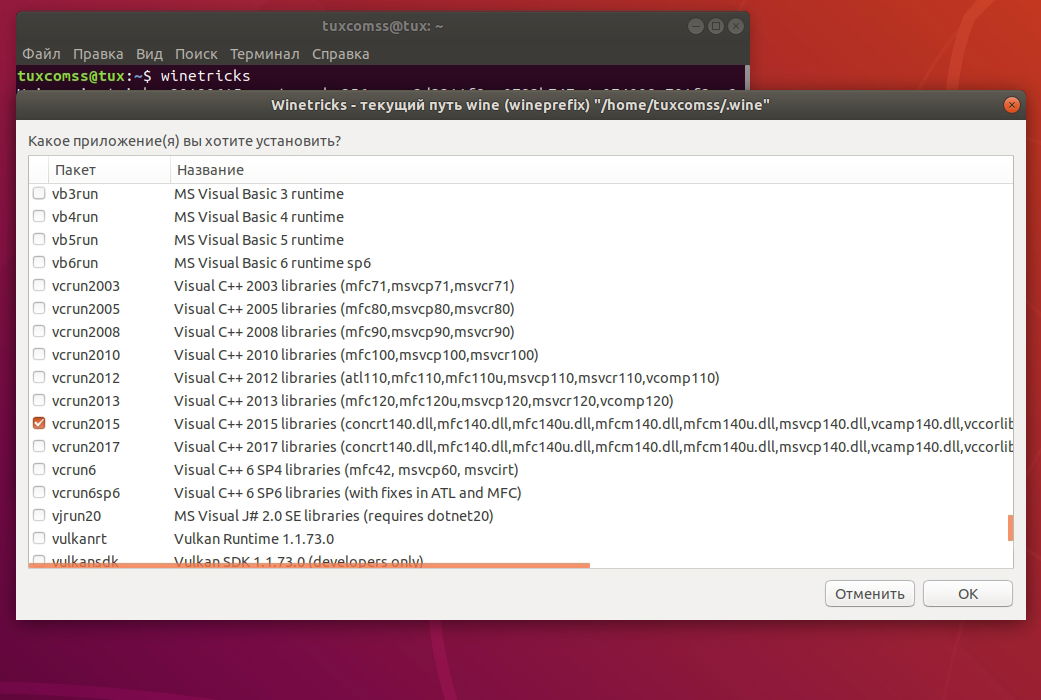This screenshot has height=700, width=1041.
Task: Select 'Visual C++ 2012 libraries' row
Action: (x=521, y=378)
